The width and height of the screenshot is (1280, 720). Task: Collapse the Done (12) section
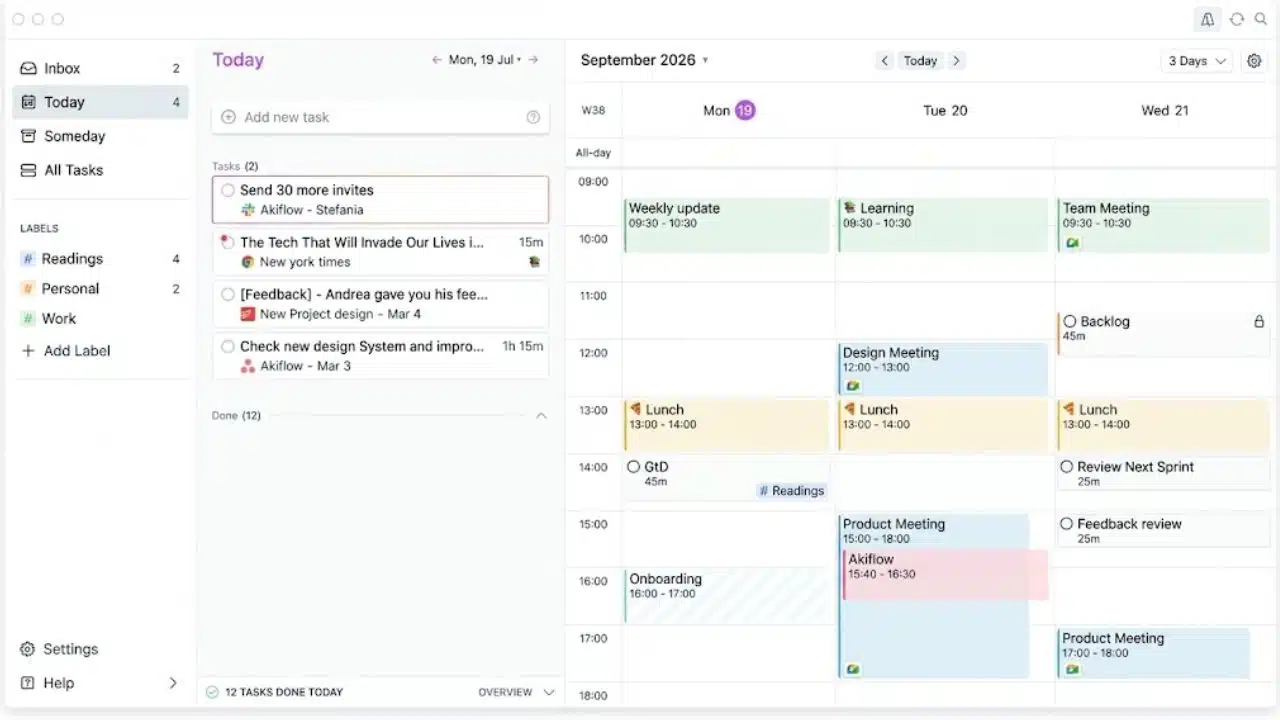[541, 415]
